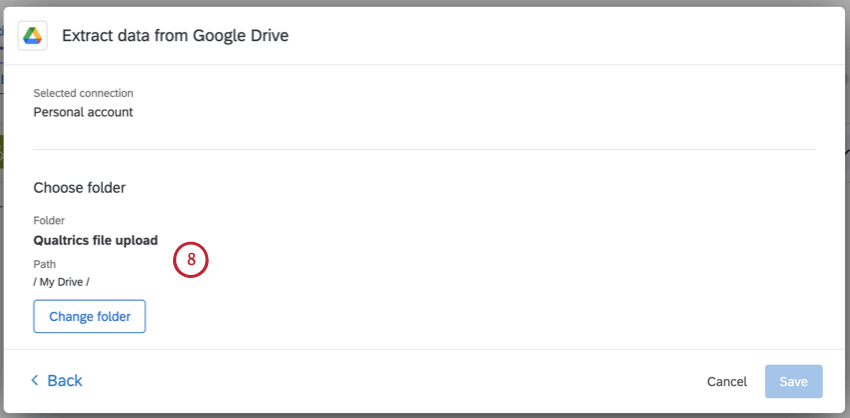The image size is (850, 418).
Task: Click the Path field label
Action: coord(45,264)
